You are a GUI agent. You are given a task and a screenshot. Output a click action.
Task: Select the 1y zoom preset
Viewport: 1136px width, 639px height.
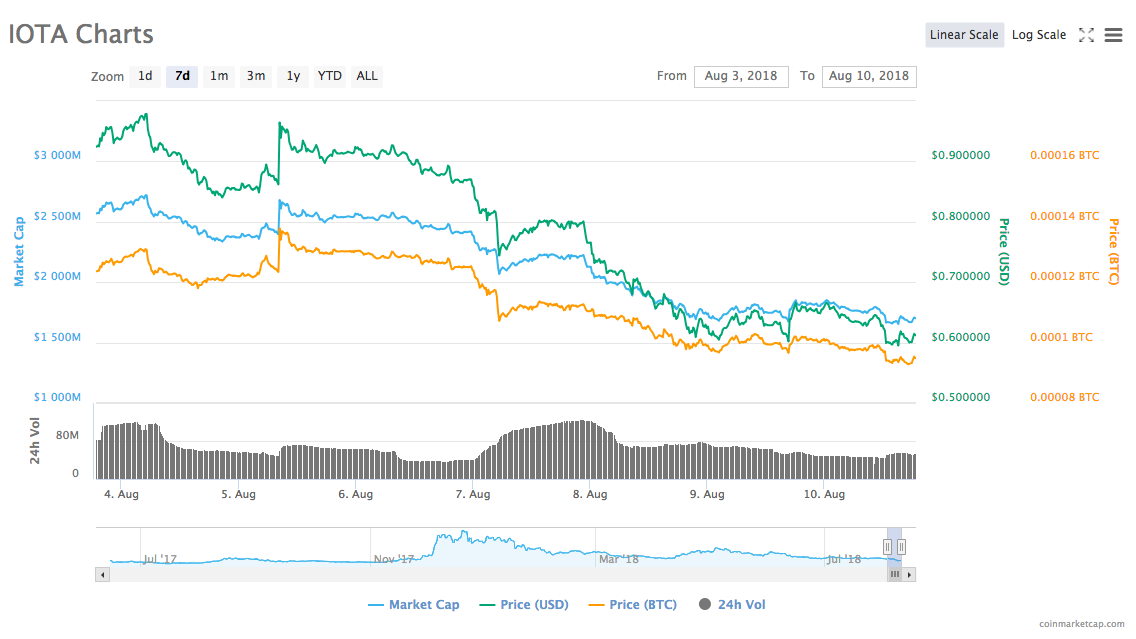pyautogui.click(x=292, y=76)
